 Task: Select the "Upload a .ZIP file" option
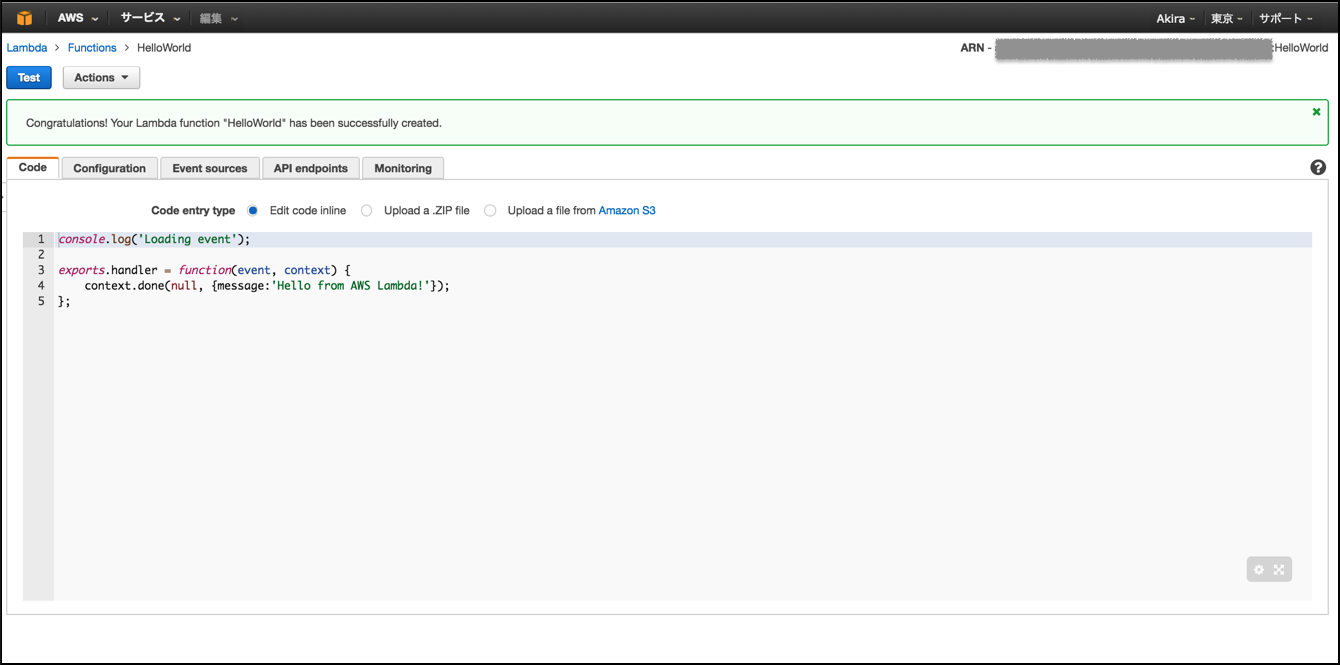click(366, 210)
